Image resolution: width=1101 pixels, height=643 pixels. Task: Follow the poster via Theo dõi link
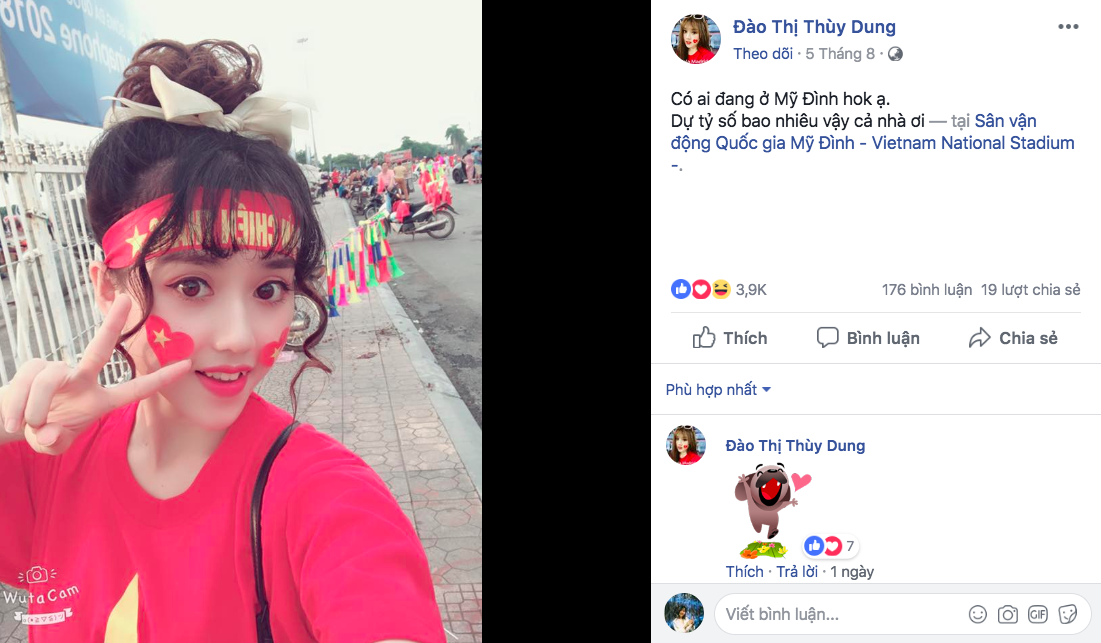[x=763, y=54]
